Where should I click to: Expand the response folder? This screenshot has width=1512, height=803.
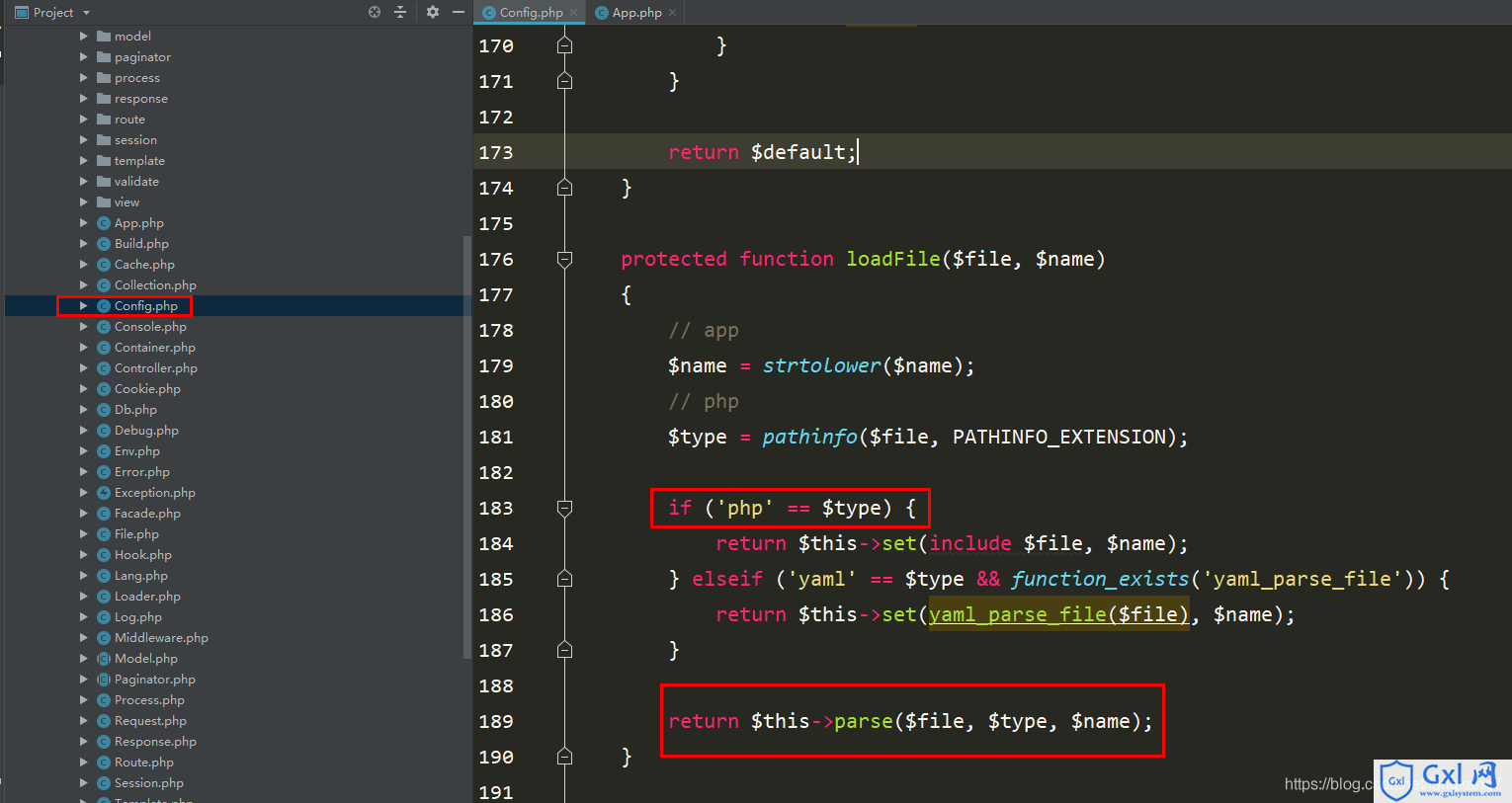(x=84, y=99)
